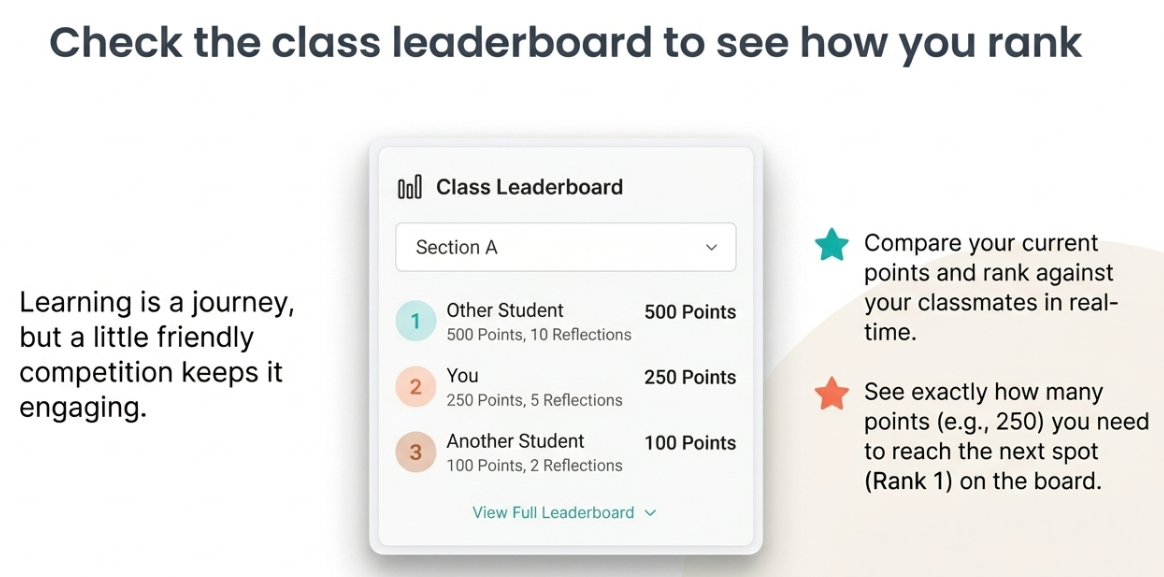Click the '500 Points, 10 Reflections' subtitle
This screenshot has width=1164, height=577.
539,335
